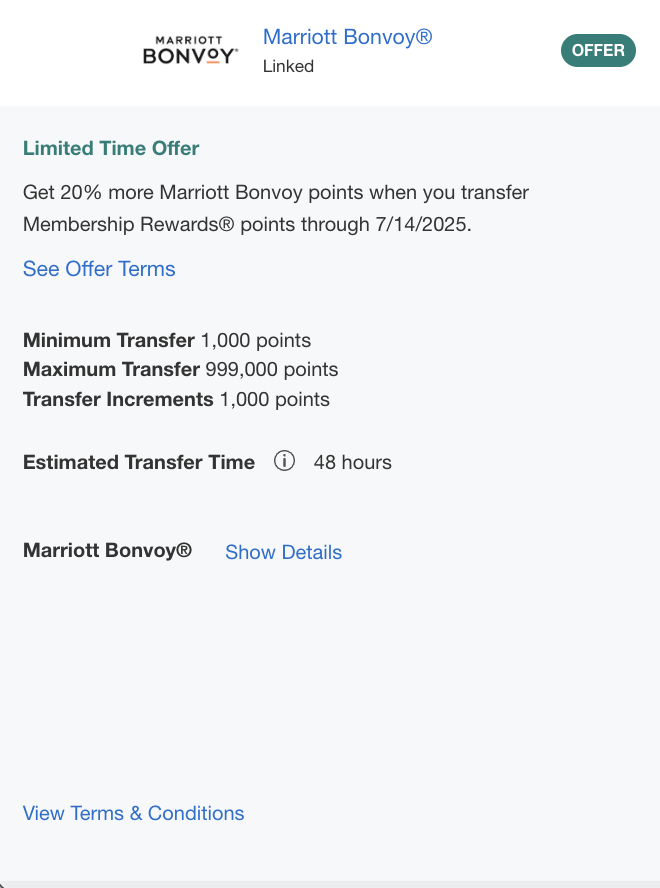
Task: Open the See Offer Terms link
Action: click(99, 269)
